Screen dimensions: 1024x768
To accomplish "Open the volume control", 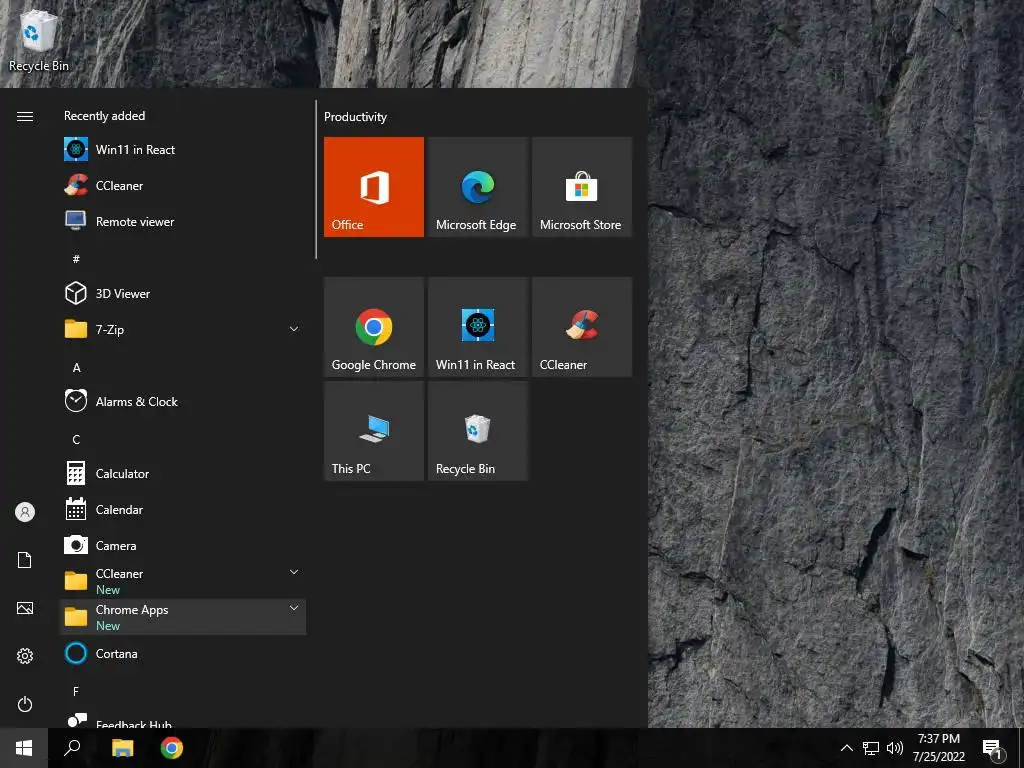I will (x=895, y=748).
